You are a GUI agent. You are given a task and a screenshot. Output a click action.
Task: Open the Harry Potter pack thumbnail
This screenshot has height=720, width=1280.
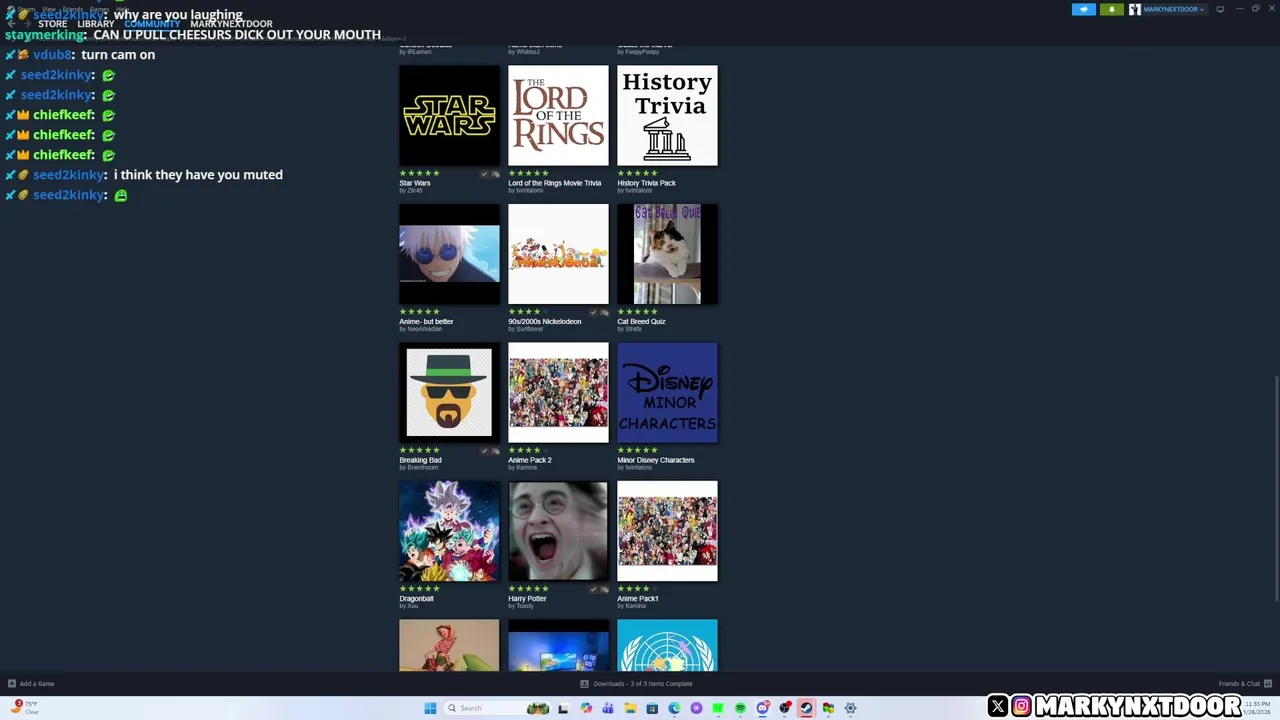[558, 531]
